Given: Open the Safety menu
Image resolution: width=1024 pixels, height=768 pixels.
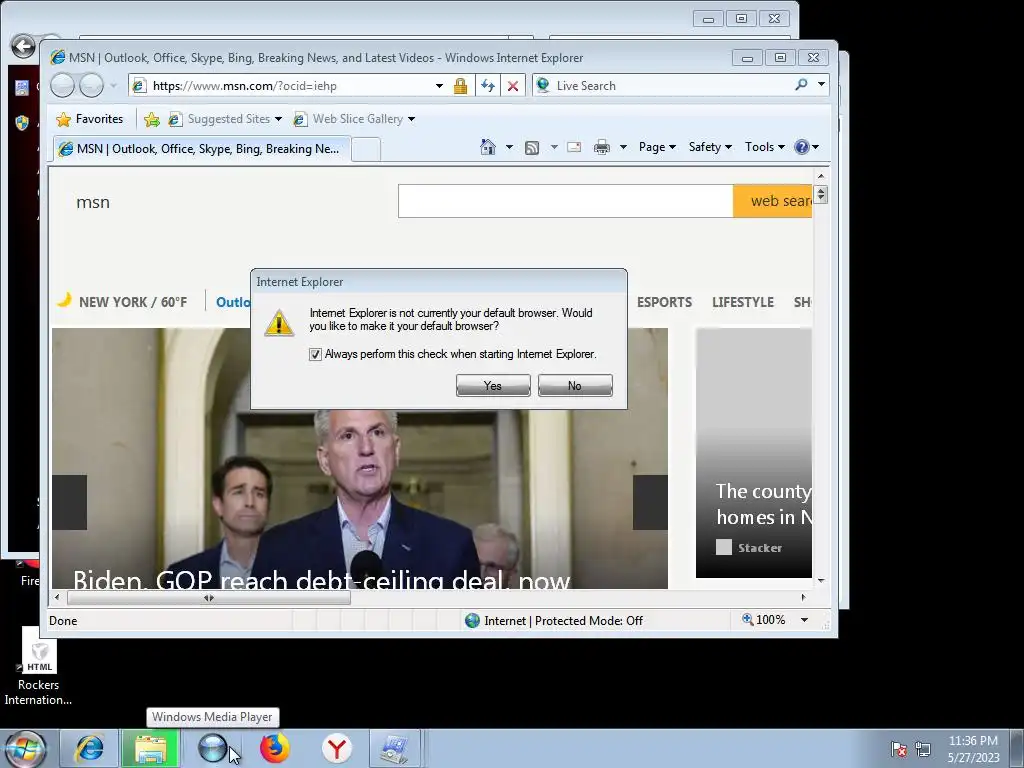Looking at the screenshot, I should coord(710,147).
